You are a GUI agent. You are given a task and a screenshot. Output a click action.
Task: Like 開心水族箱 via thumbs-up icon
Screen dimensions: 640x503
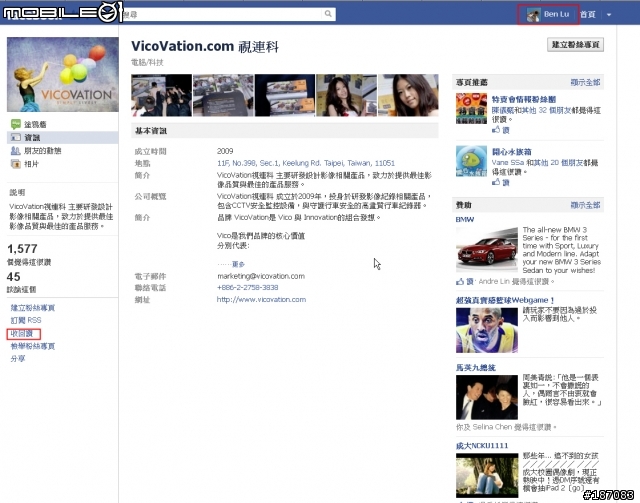point(496,182)
